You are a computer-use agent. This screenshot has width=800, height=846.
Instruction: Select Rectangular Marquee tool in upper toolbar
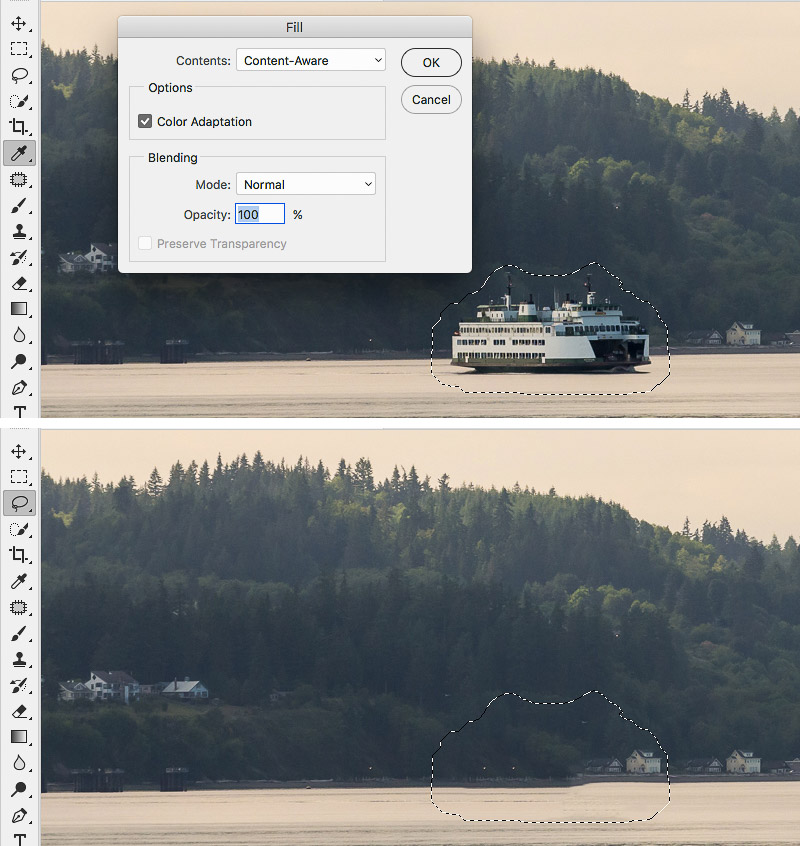19,49
